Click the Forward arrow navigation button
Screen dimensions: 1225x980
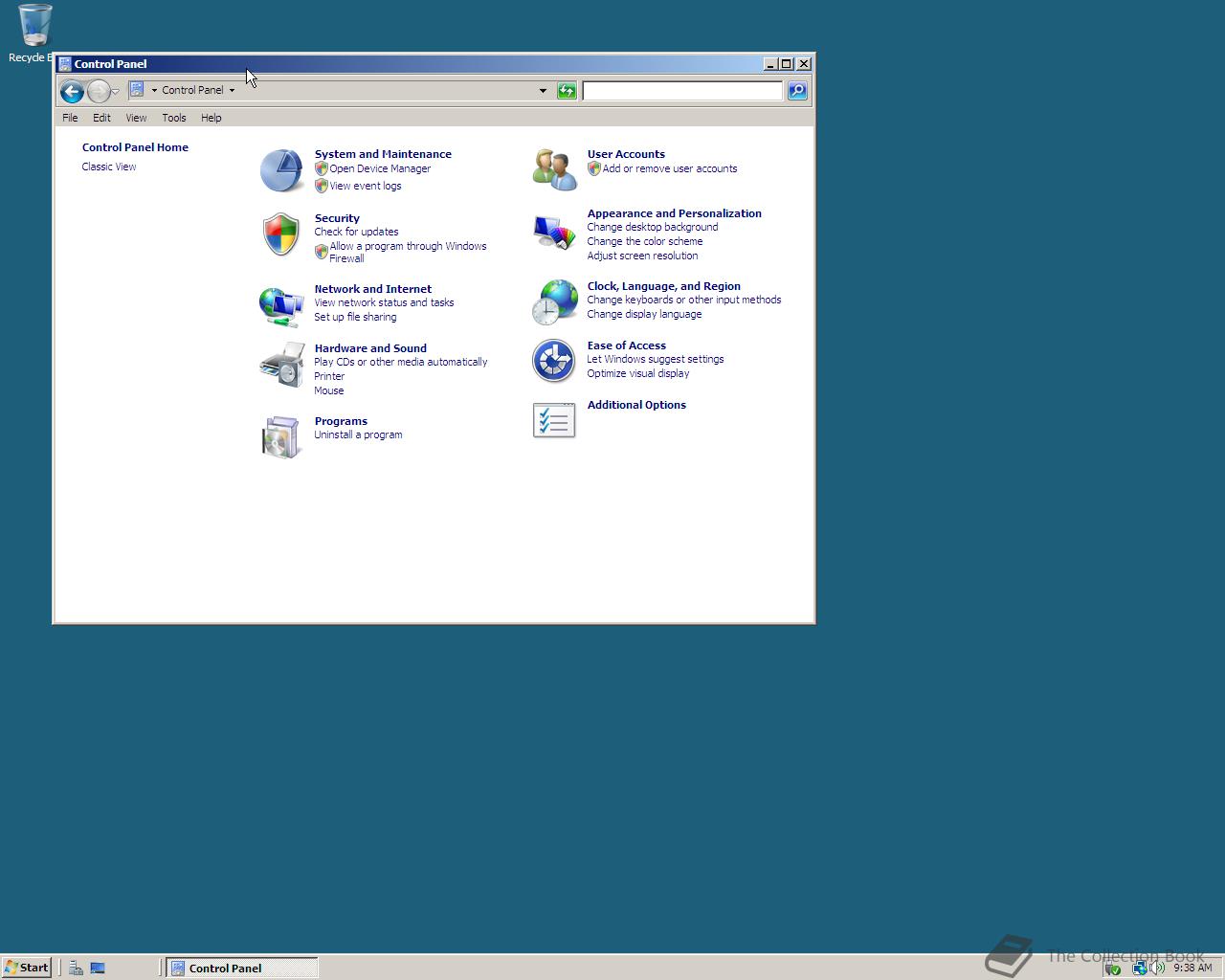99,91
